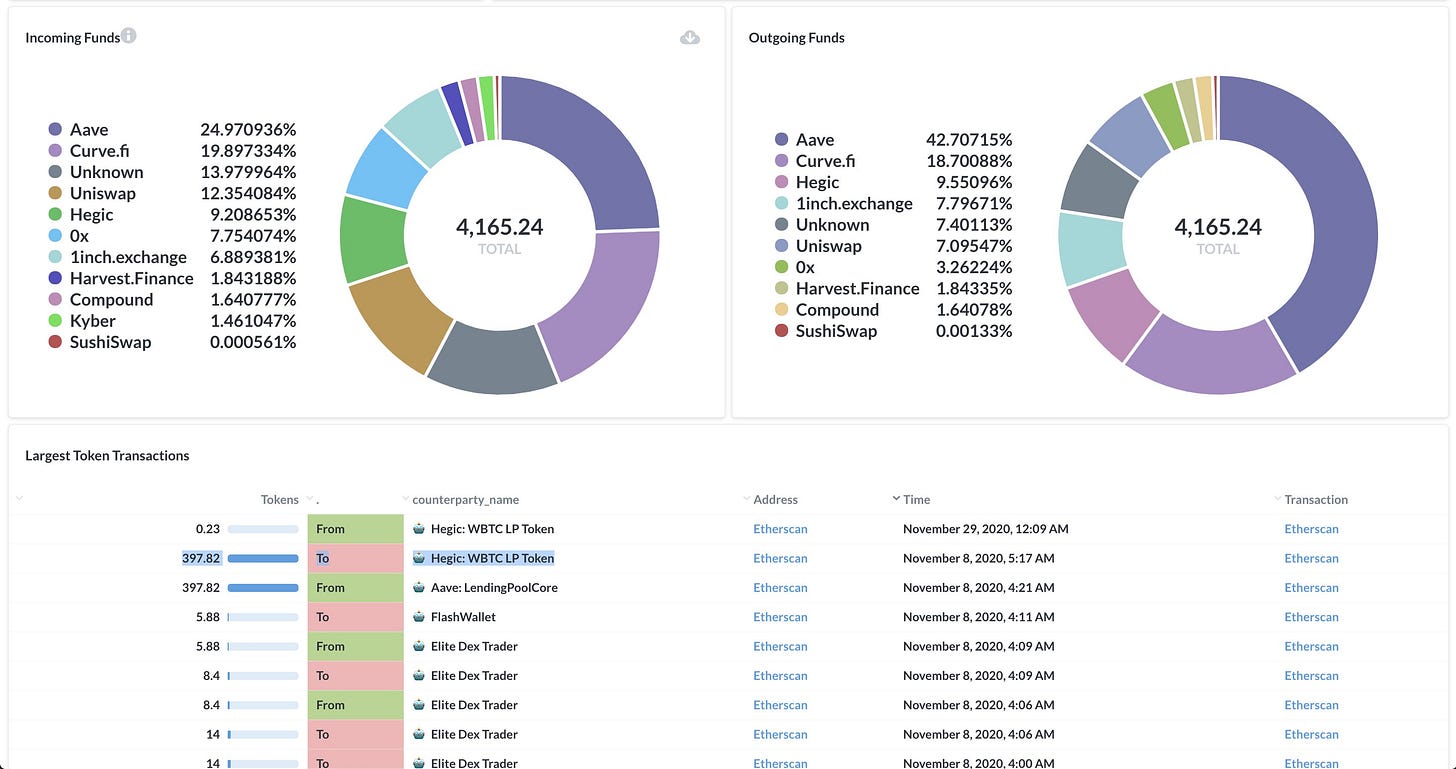Click the Time column header
This screenshot has width=1456, height=769.
pyautogui.click(x=916, y=500)
